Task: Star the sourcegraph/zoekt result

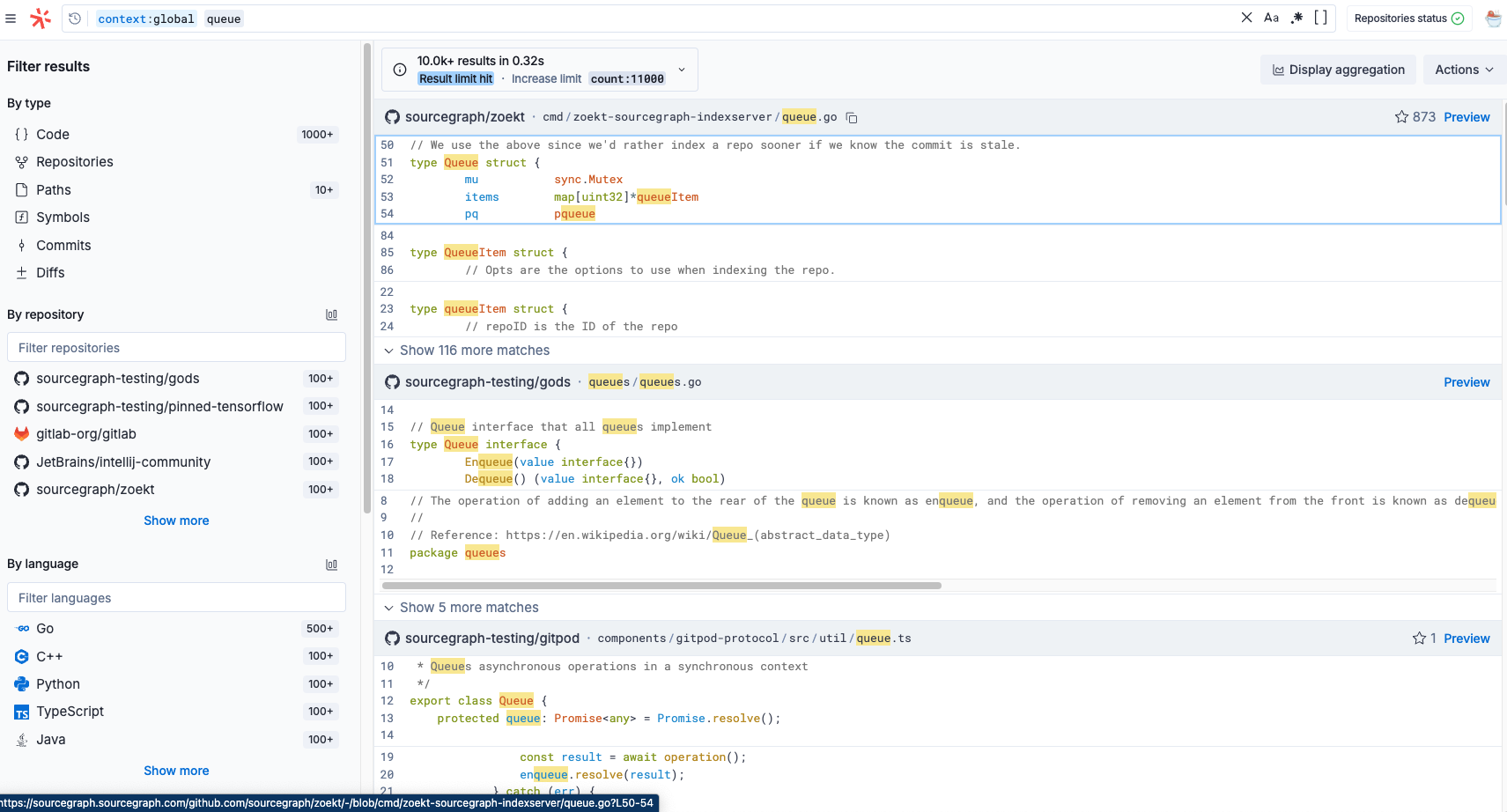Action: (x=1401, y=117)
